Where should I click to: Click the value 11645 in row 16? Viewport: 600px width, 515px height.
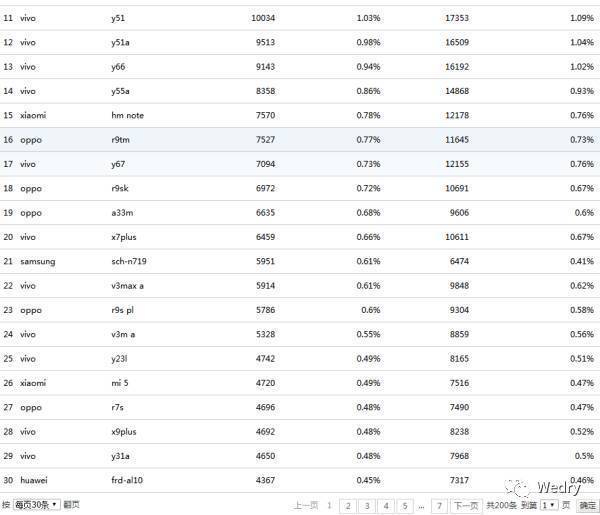tap(457, 140)
